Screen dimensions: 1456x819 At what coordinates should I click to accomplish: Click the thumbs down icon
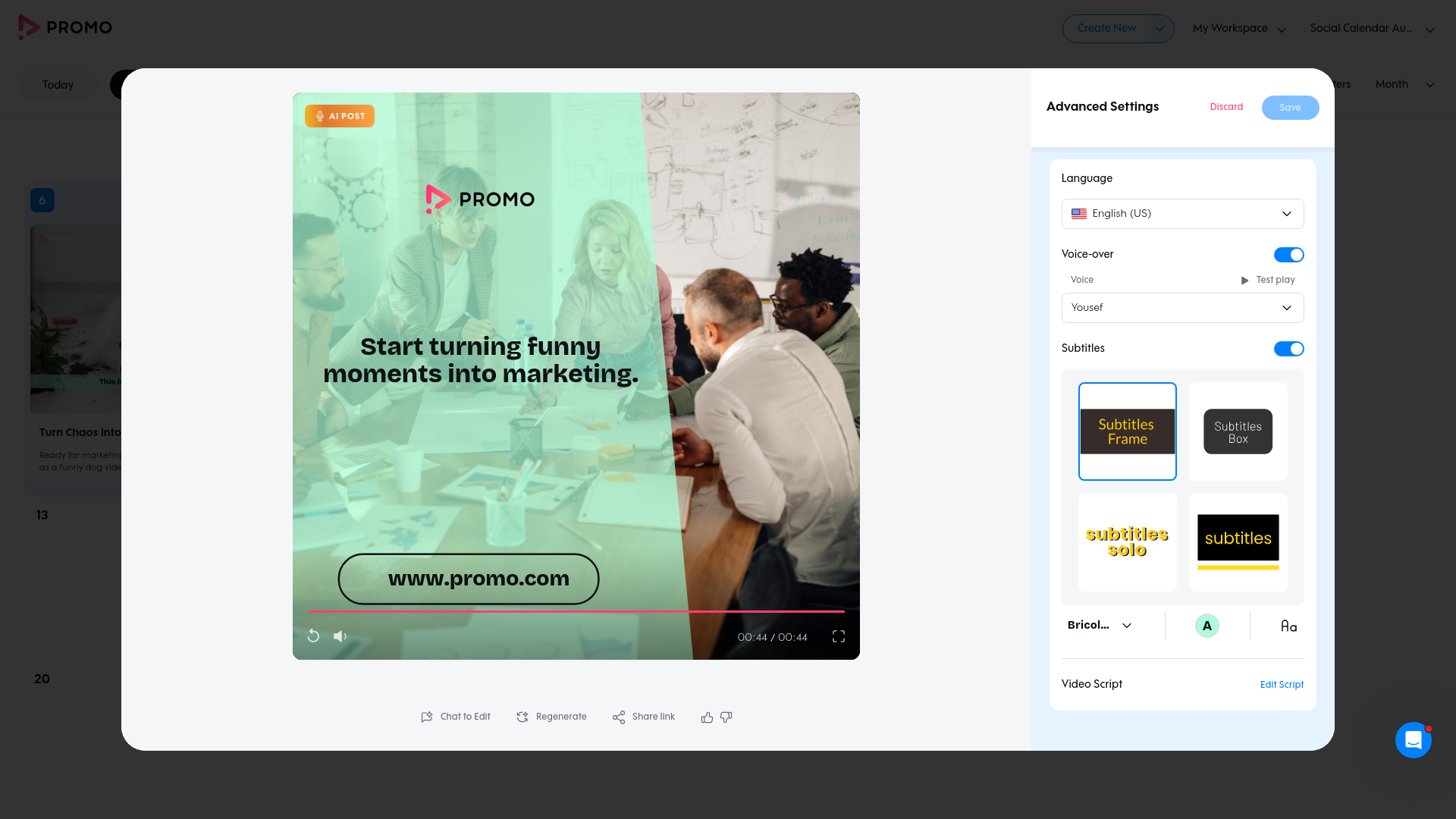[726, 717]
